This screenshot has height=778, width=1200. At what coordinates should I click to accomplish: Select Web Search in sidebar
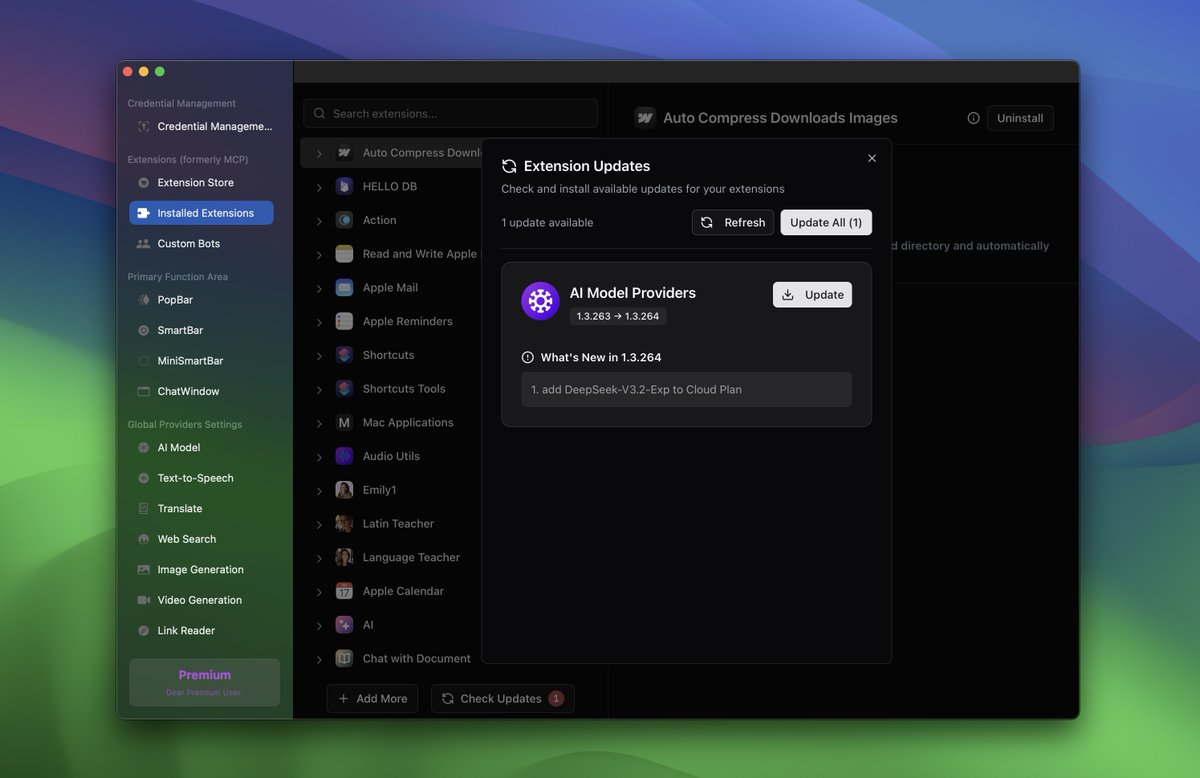pyautogui.click(x=186, y=539)
